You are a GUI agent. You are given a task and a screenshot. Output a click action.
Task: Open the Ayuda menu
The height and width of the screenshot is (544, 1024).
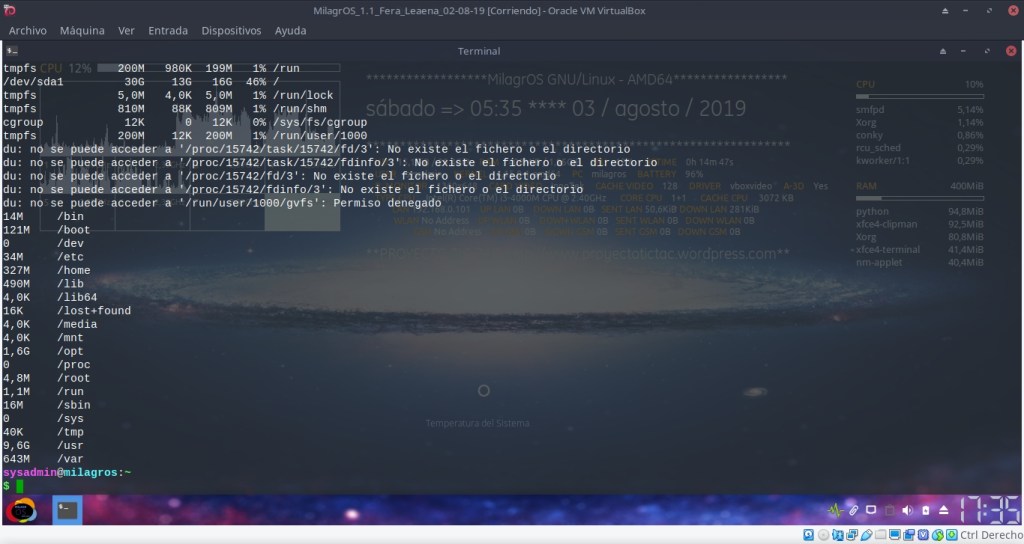(x=291, y=31)
